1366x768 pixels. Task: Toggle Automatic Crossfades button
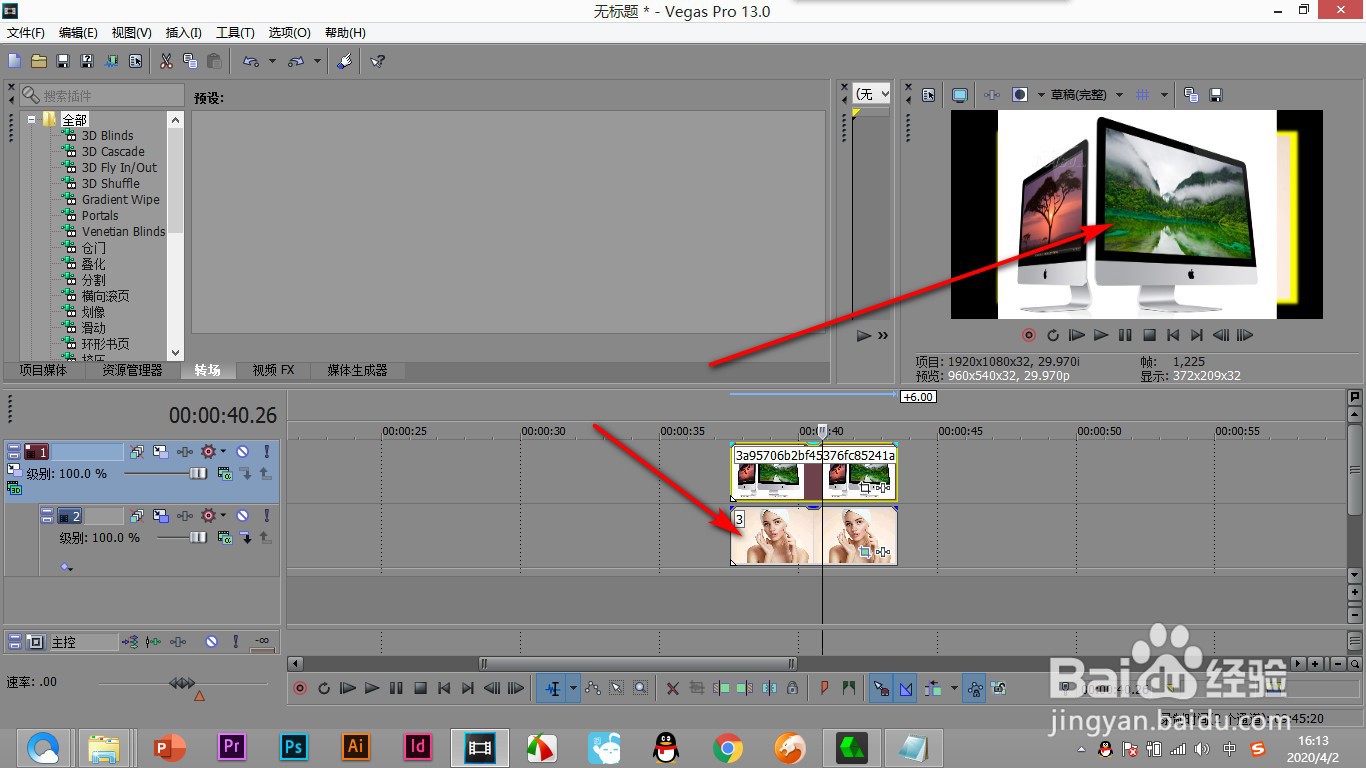point(905,688)
